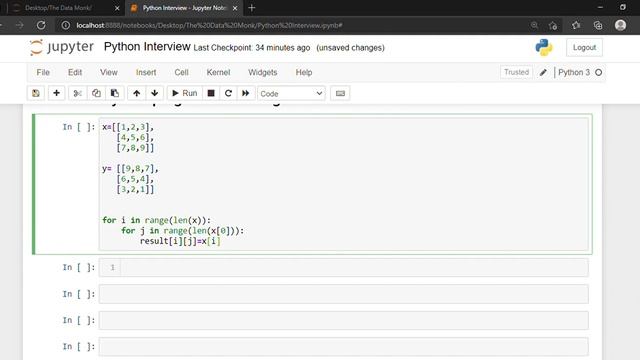The width and height of the screenshot is (640, 360).
Task: Open the browser zoom magnifier icon
Action: (534, 25)
